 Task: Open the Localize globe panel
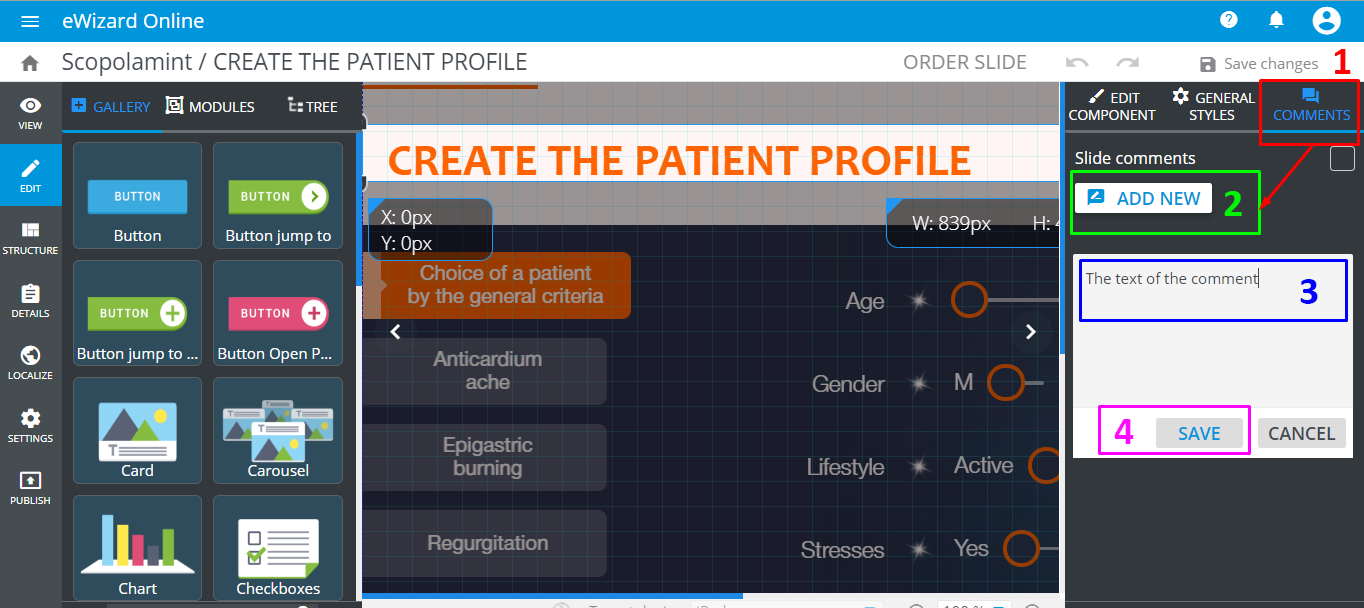(30, 362)
